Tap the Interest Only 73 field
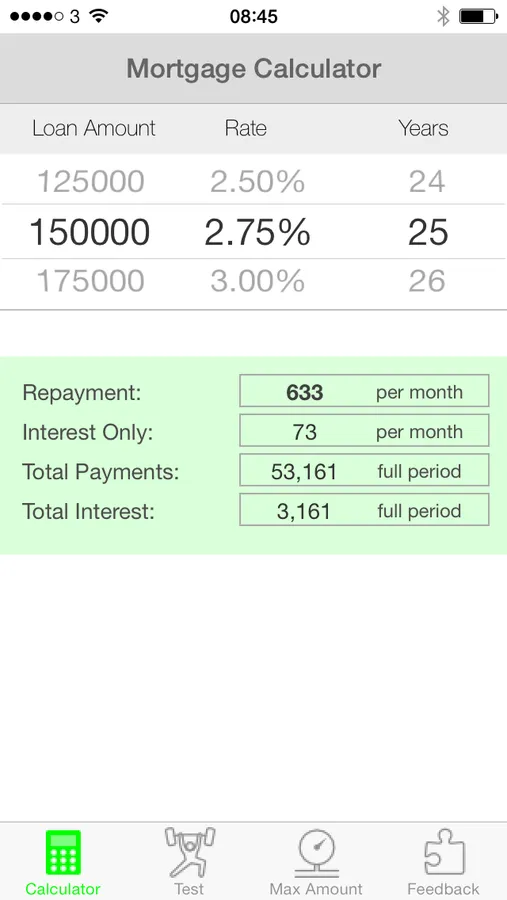507x900 pixels. click(364, 430)
